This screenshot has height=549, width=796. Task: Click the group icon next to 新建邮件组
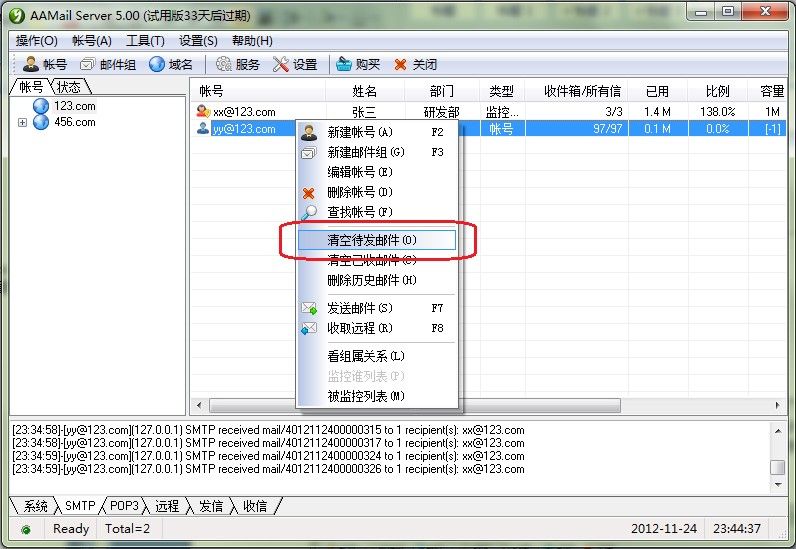tap(309, 152)
